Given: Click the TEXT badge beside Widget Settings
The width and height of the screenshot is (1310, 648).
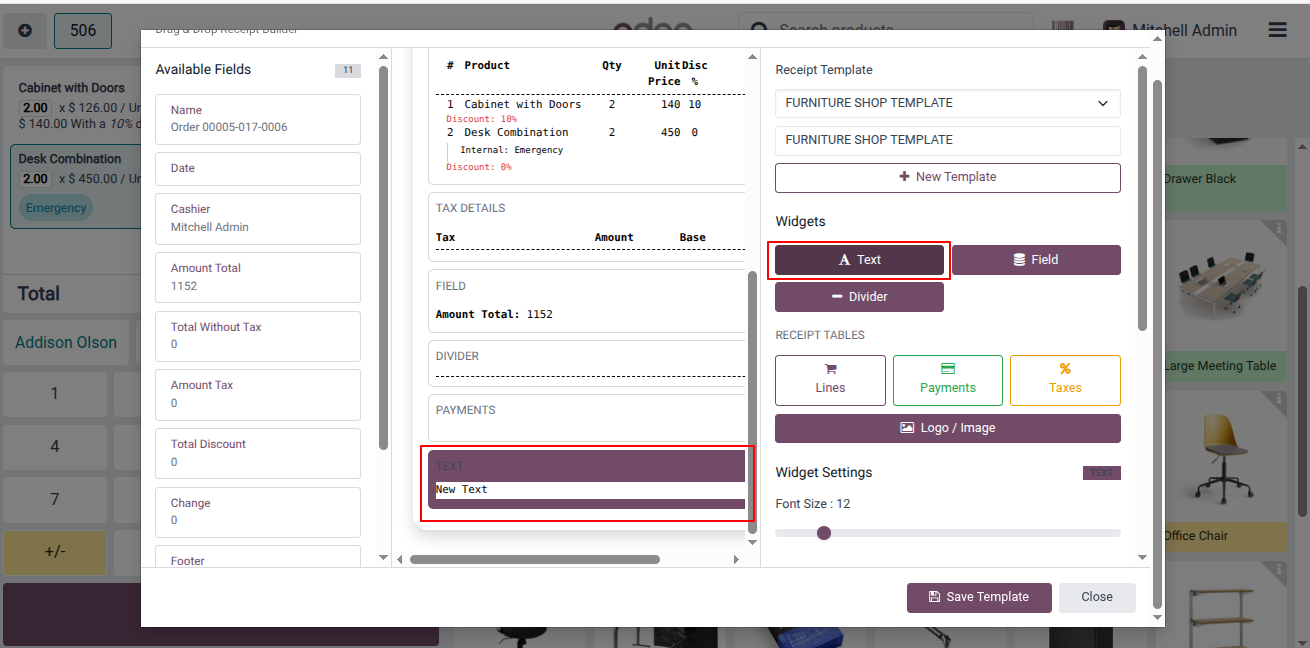Looking at the screenshot, I should (x=1102, y=473).
